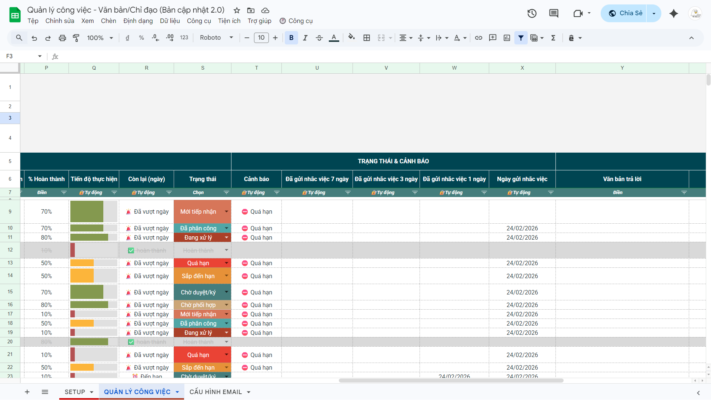The image size is (711, 400).
Task: Click the Gemini sparkle icon
Action: (674, 14)
